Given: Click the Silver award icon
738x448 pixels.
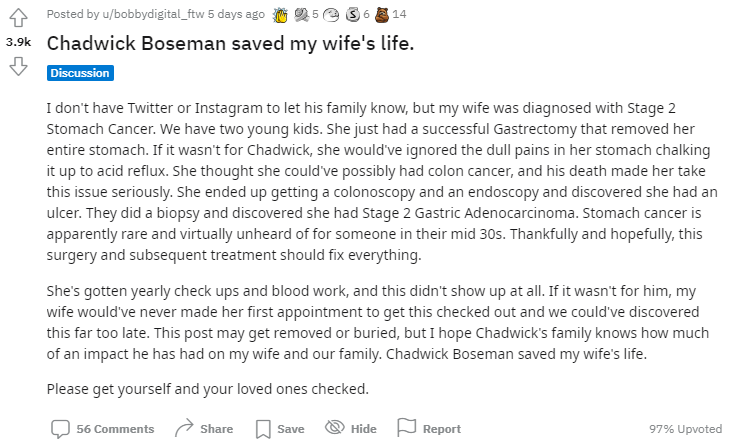Looking at the screenshot, I should click(x=353, y=15).
